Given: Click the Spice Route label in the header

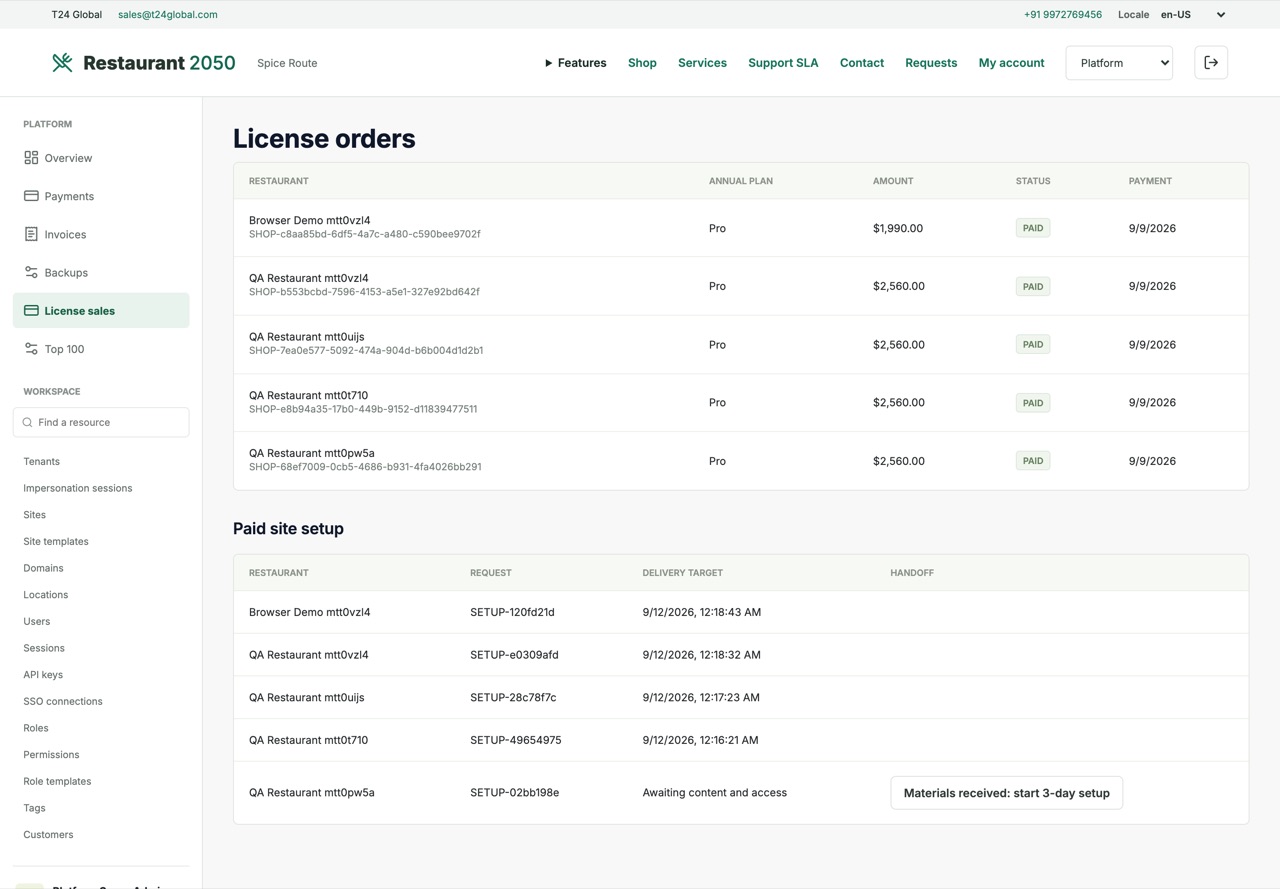Looking at the screenshot, I should [287, 63].
